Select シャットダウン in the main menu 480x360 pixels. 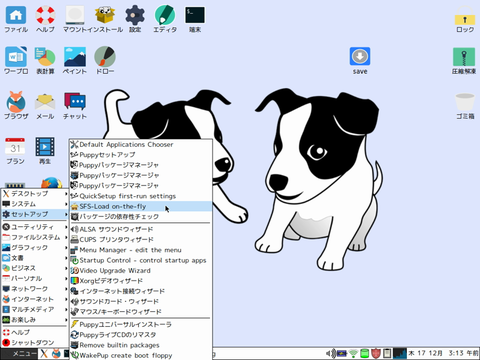tap(35, 343)
